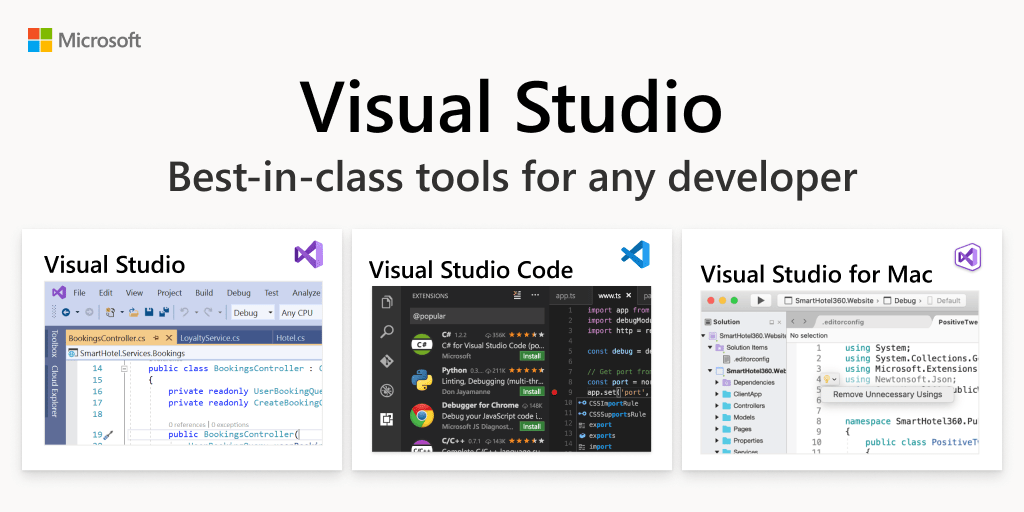
Task: Click Open File folder icon in Visual Studio
Action: (x=134, y=312)
